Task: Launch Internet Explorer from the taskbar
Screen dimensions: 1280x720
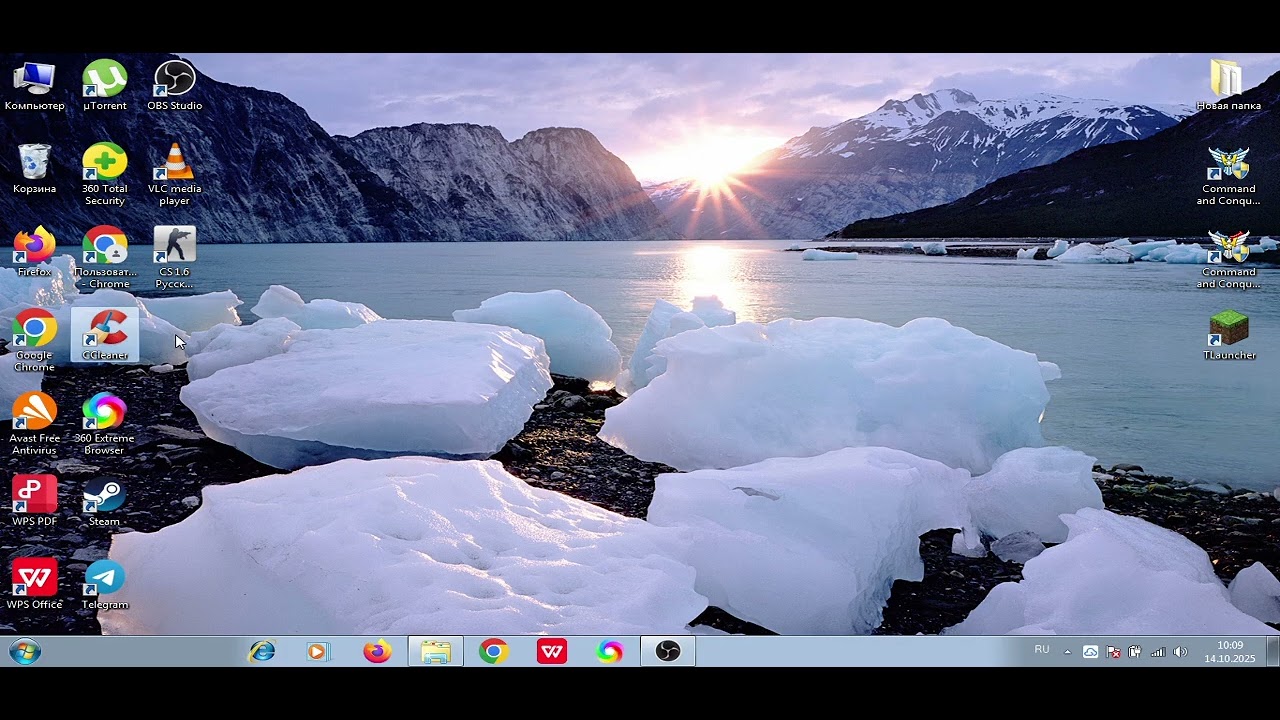Action: [262, 652]
